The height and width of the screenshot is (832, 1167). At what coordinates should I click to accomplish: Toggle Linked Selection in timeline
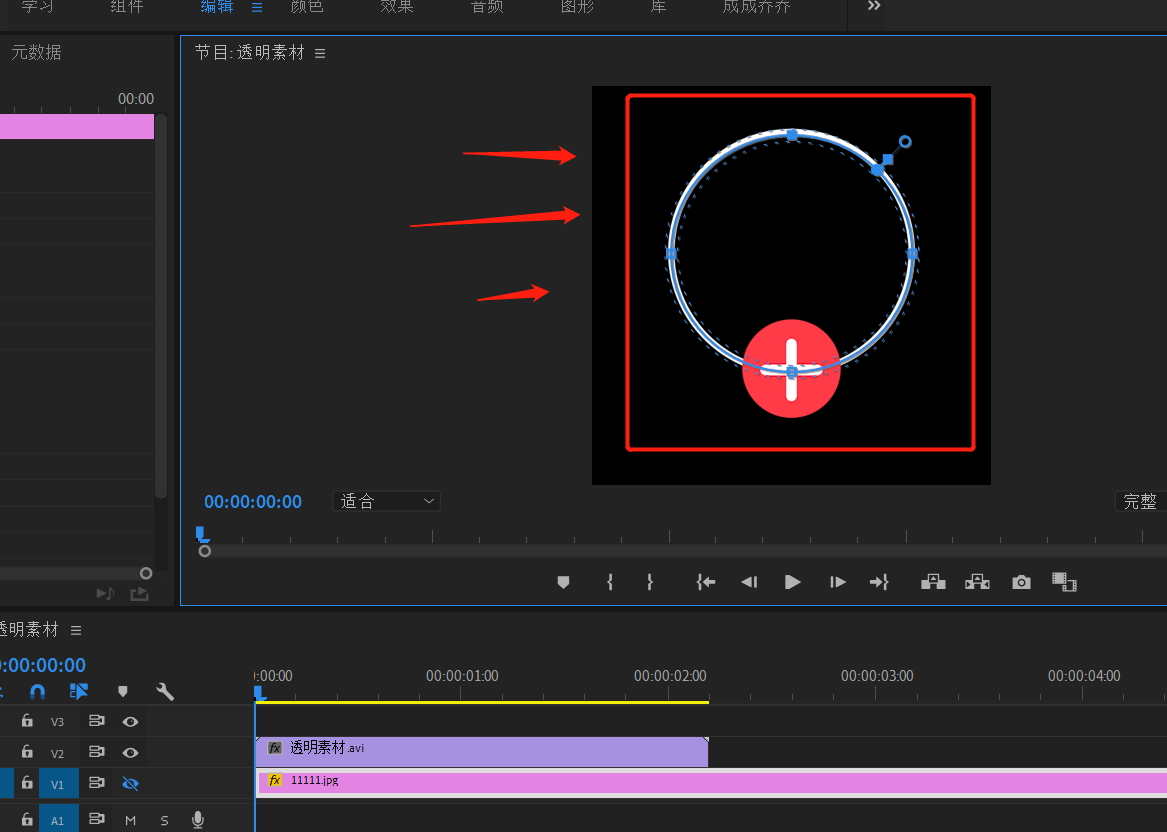[78, 692]
